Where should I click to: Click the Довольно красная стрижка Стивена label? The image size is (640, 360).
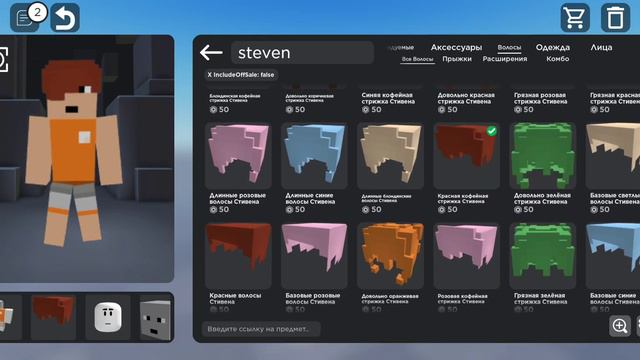466,98
